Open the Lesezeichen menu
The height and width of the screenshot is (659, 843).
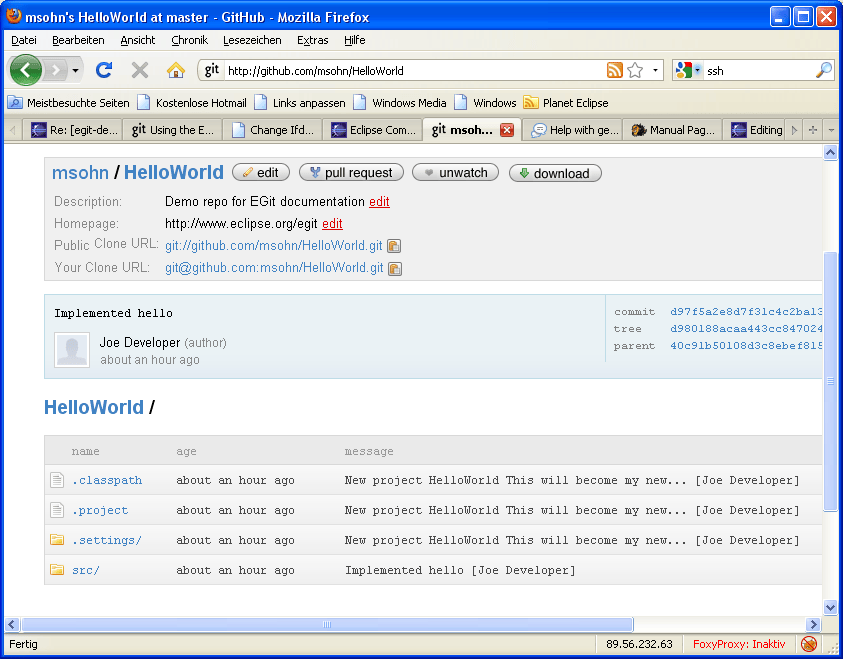(x=252, y=40)
